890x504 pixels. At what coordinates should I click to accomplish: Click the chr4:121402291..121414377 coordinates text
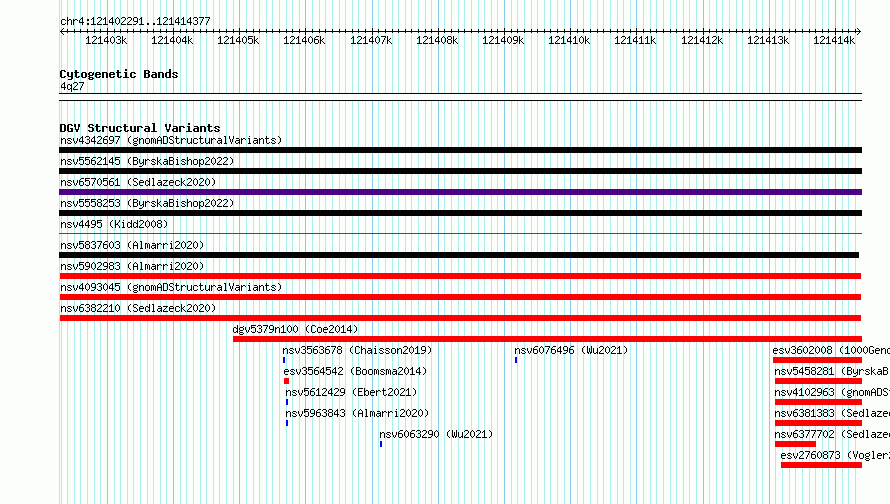135,21
